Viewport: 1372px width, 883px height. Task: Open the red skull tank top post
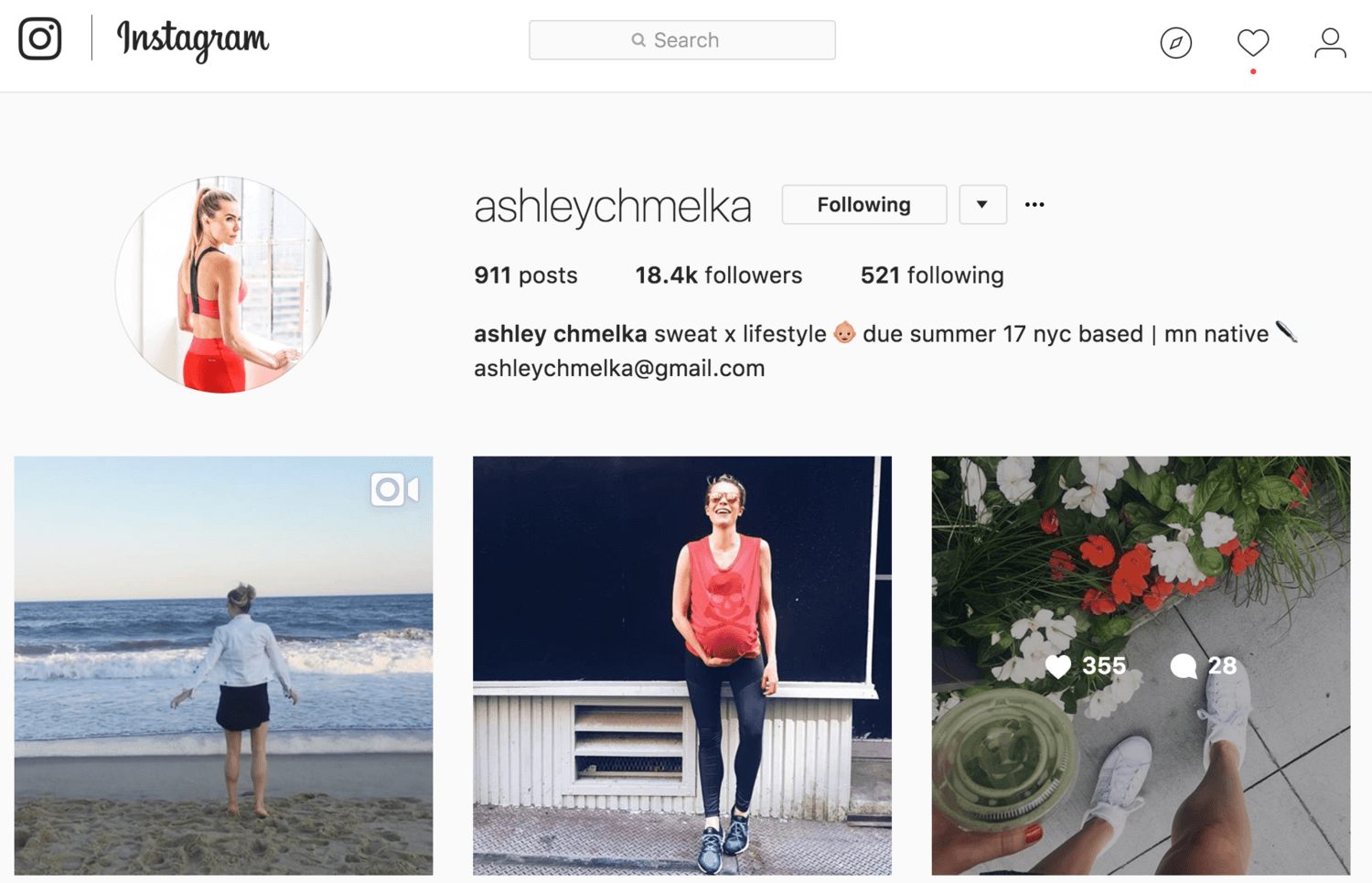[682, 666]
